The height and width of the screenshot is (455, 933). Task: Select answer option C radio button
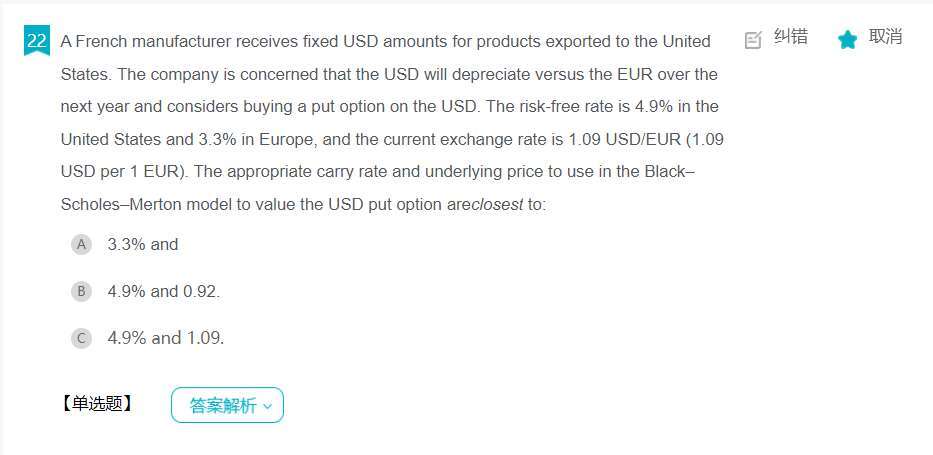point(81,338)
